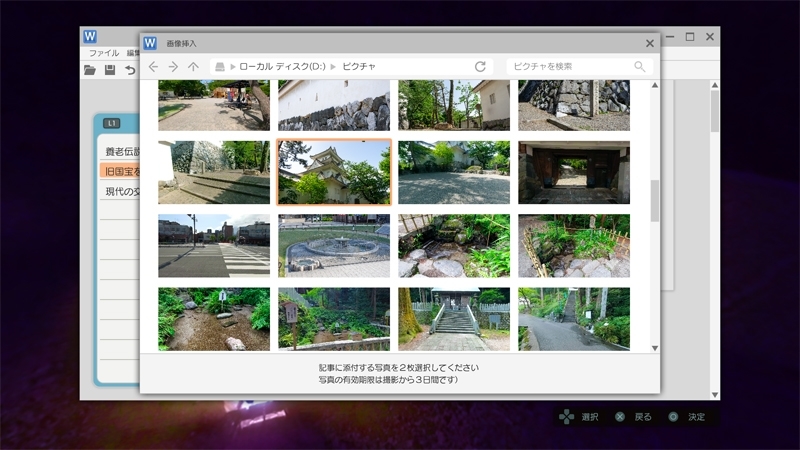
Task: Click the ピクチャを検索 search field
Action: (570, 67)
